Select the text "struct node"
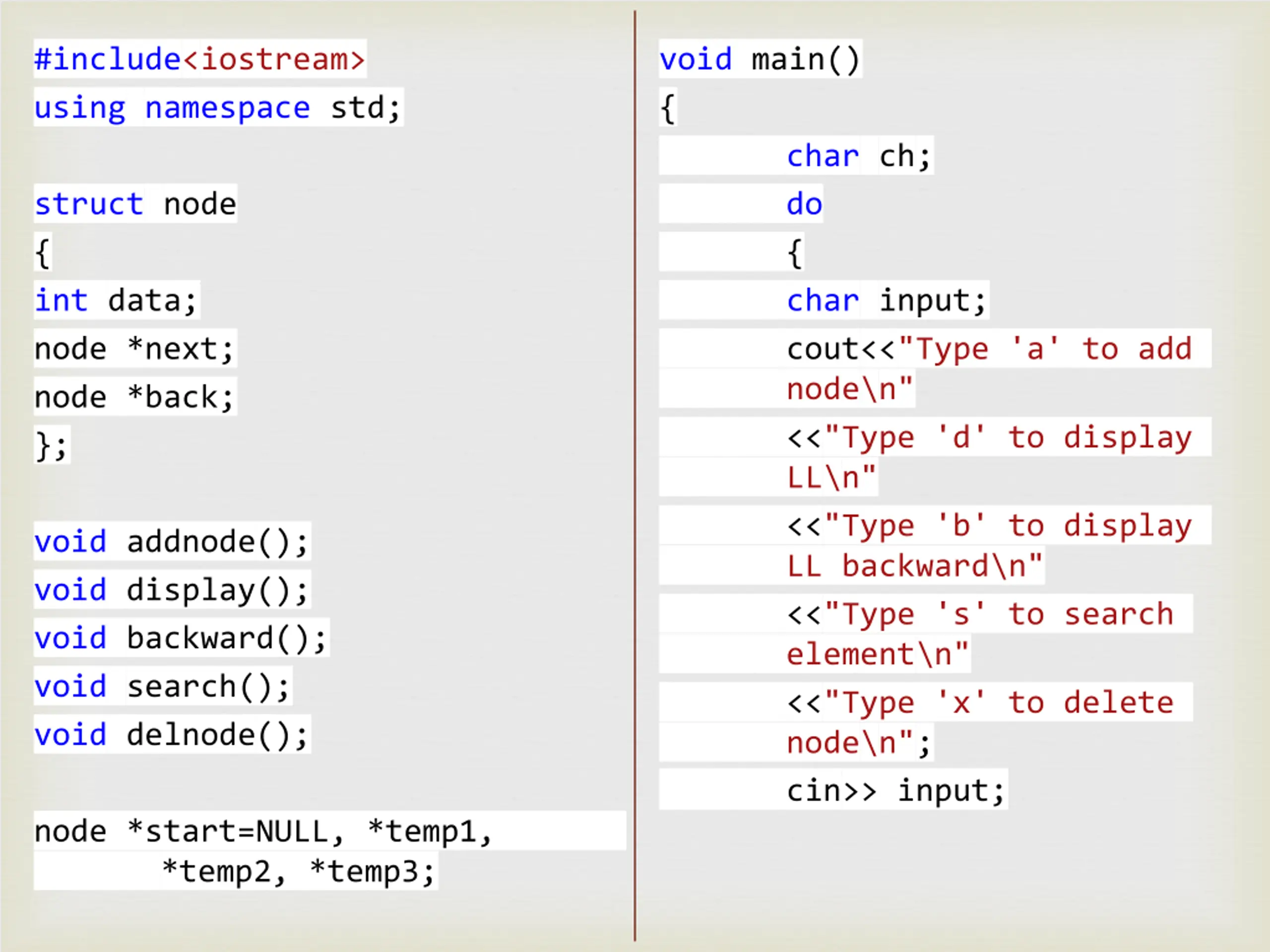Screen dimensions: 1270x952 pyautogui.click(x=135, y=204)
